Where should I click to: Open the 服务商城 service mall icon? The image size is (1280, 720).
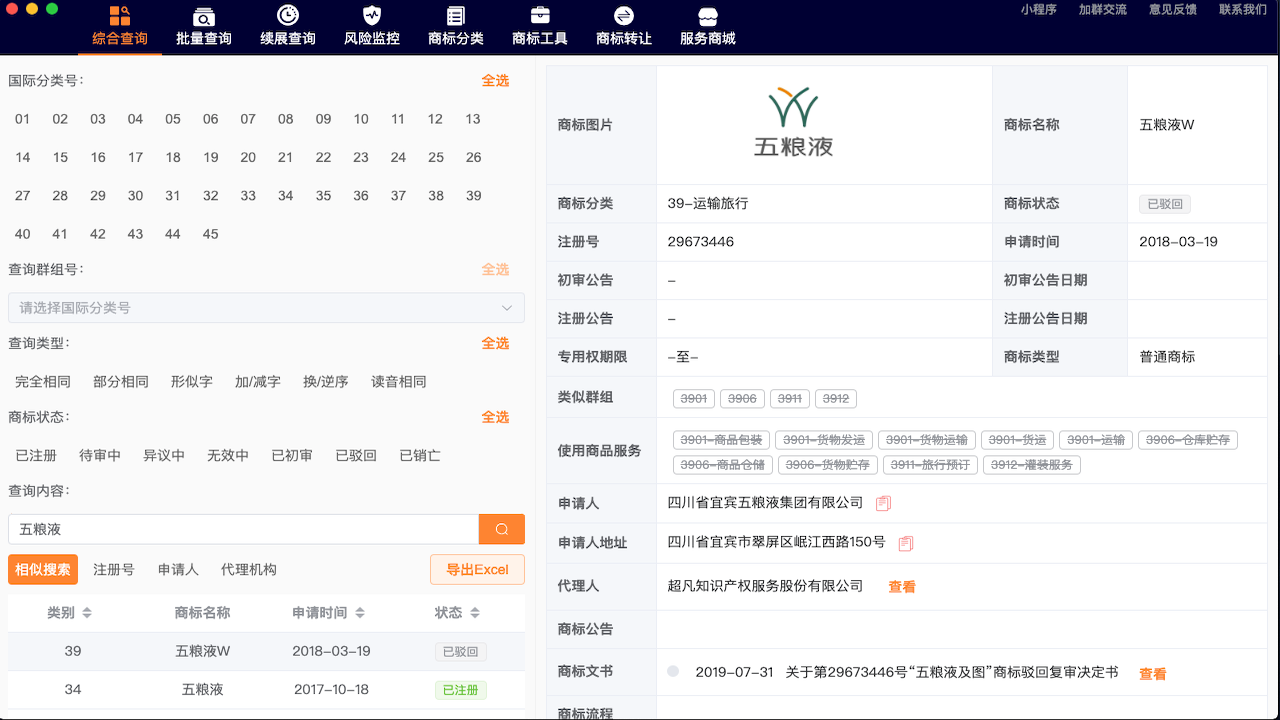707,18
